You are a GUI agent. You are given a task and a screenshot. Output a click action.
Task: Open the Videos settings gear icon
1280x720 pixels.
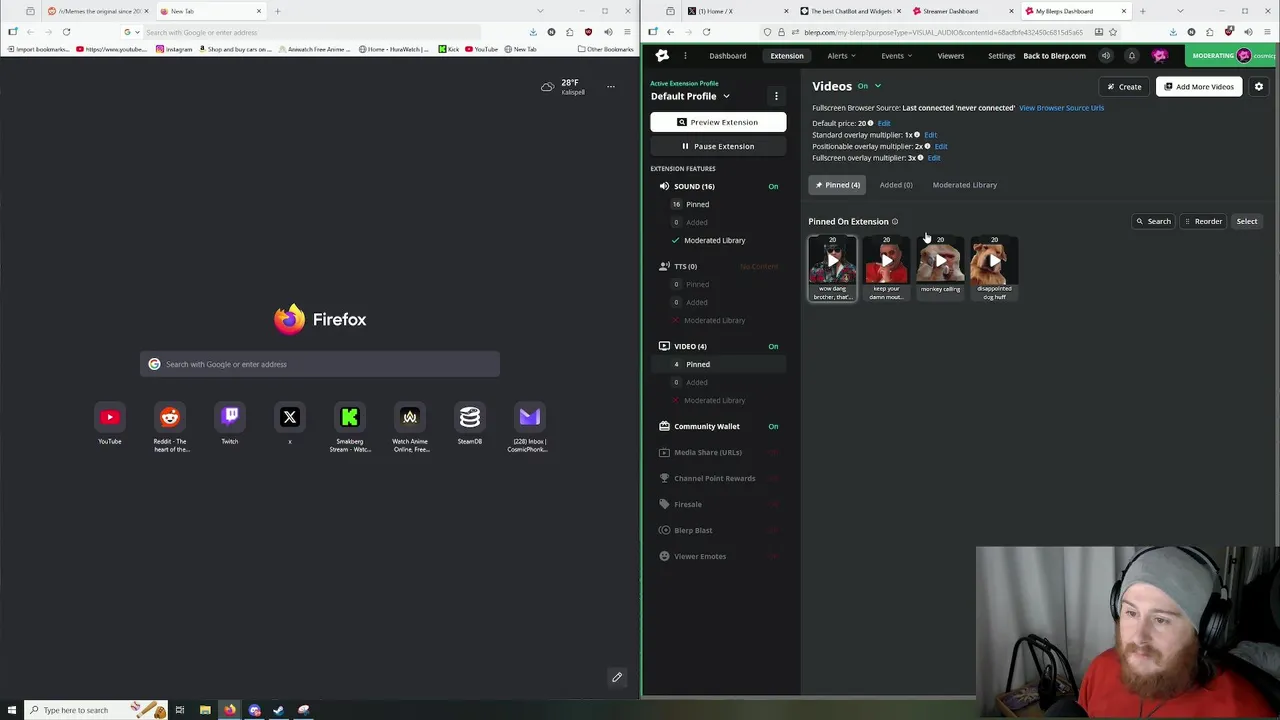point(1259,87)
